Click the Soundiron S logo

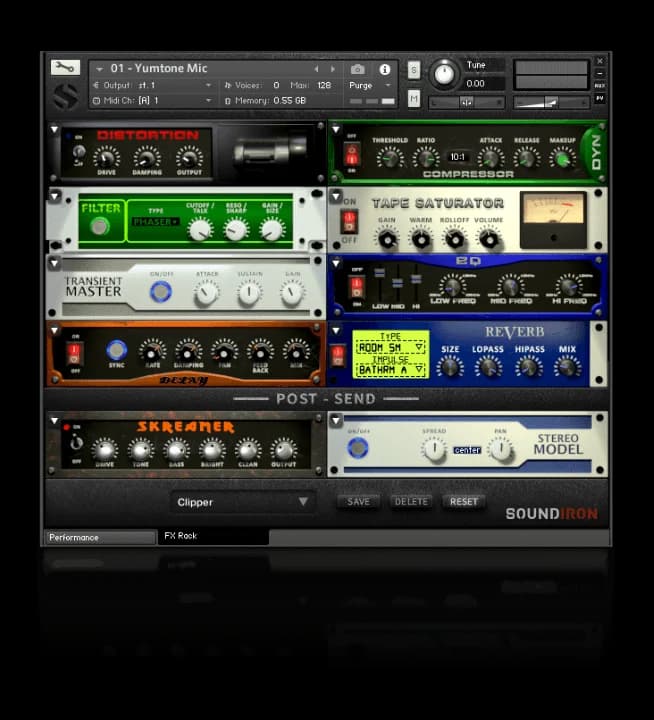tap(65, 96)
